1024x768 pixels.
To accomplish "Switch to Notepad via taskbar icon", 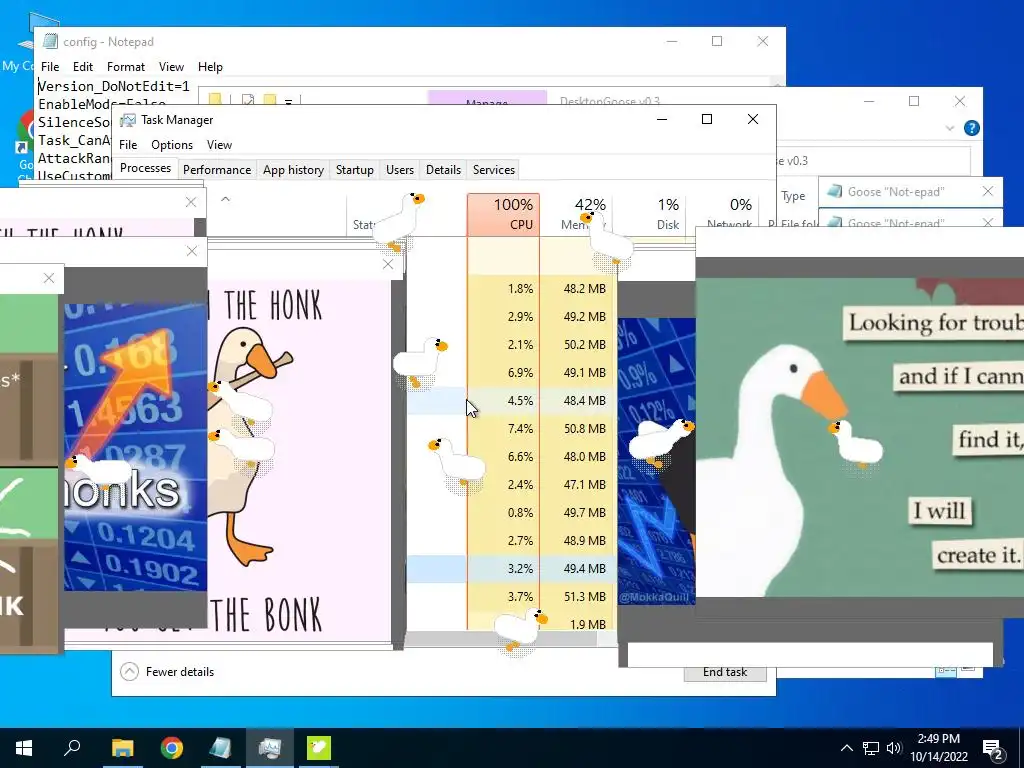I will (x=221, y=748).
